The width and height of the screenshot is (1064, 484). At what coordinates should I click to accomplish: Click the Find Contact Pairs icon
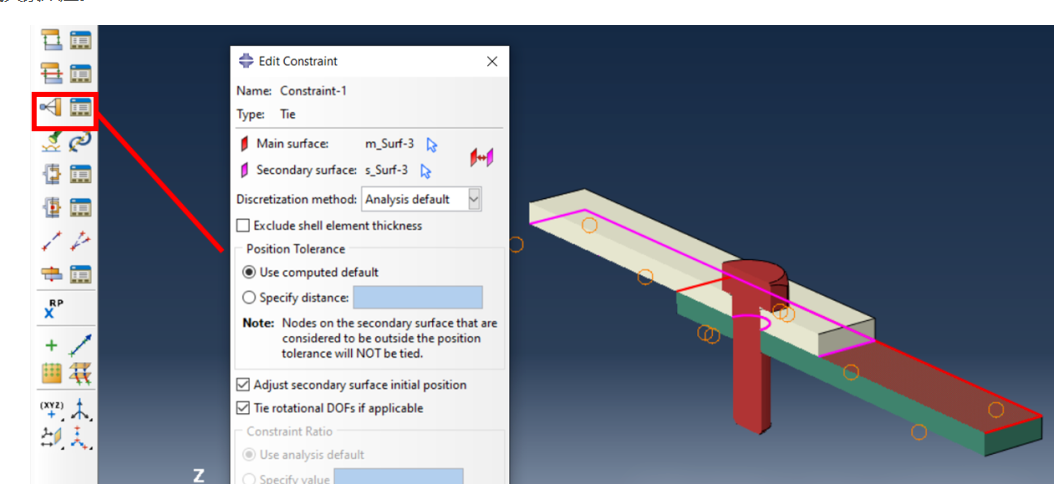click(x=51, y=141)
